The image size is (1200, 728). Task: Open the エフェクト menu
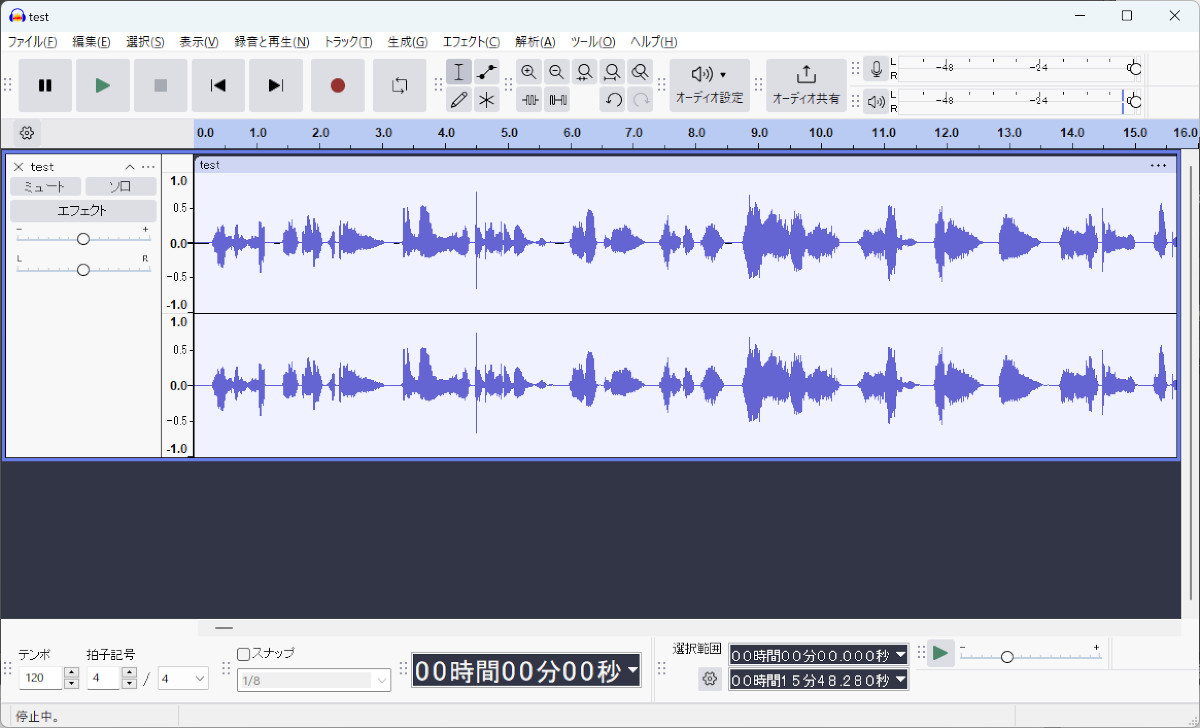pyautogui.click(x=470, y=41)
